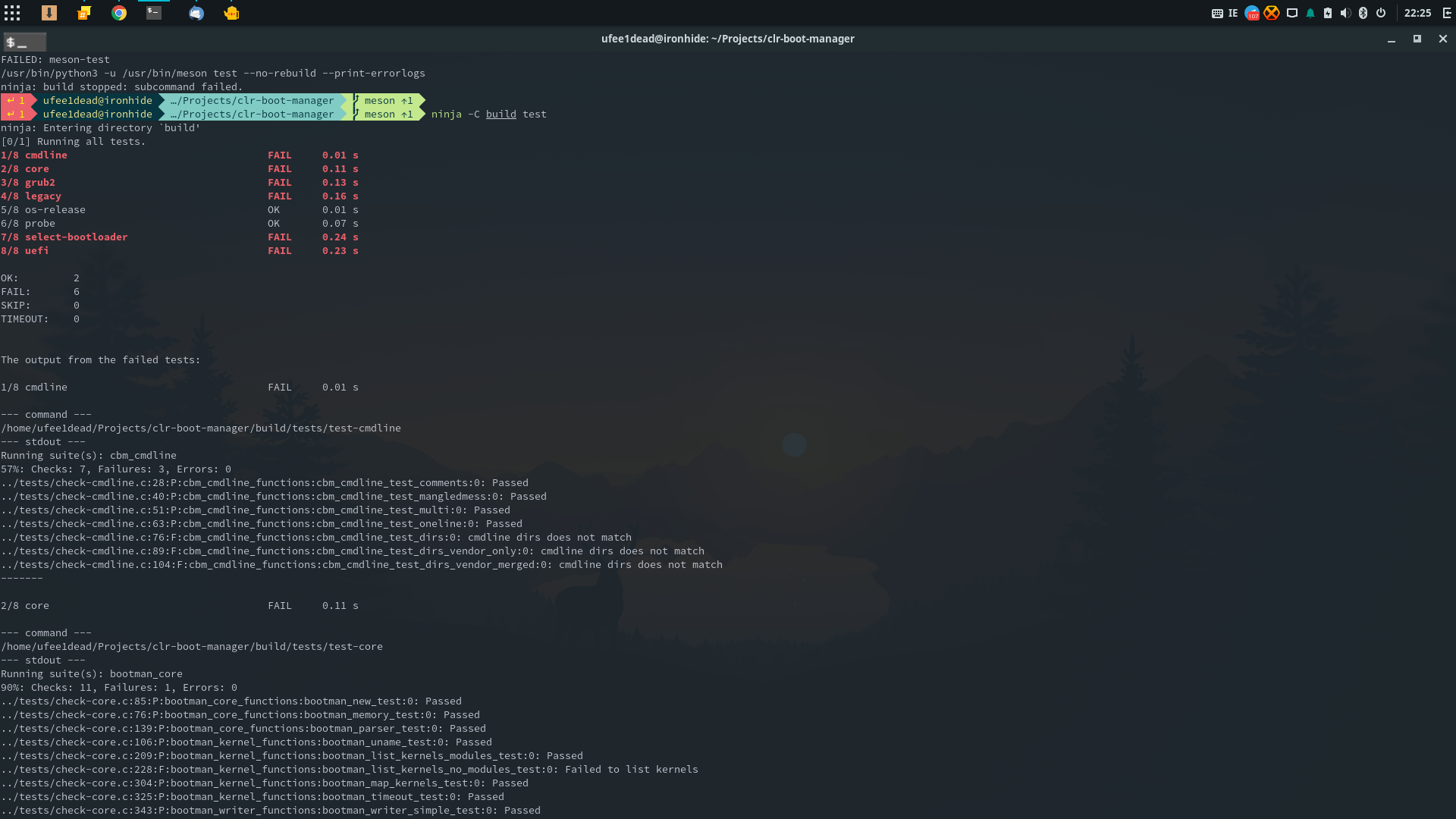Click the terminal window title text
This screenshot has width=1456, height=819.
pyautogui.click(x=728, y=39)
